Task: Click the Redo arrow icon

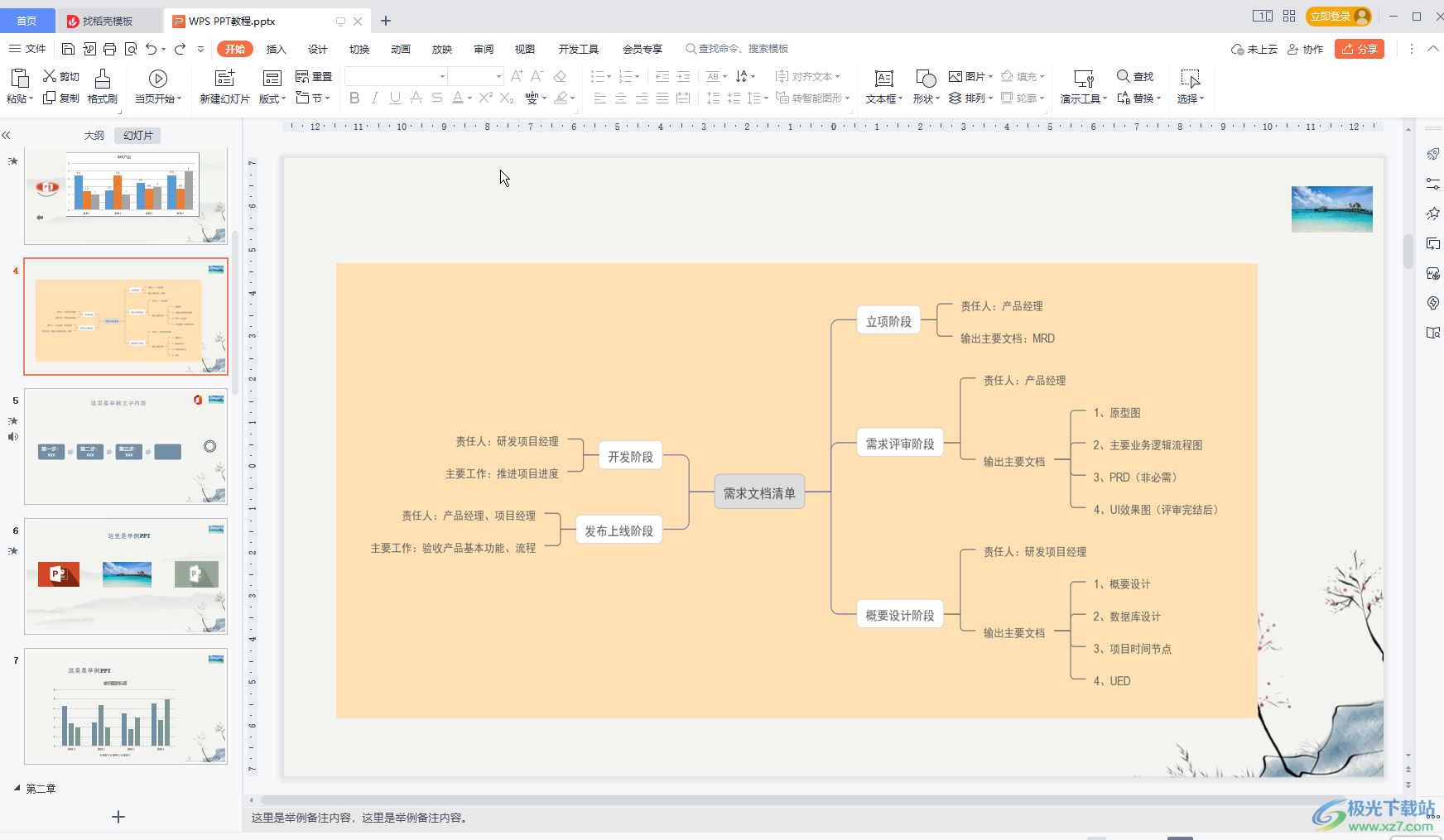Action: 180,49
